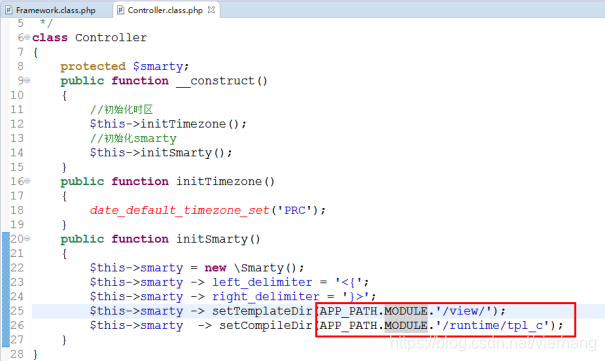The height and width of the screenshot is (361, 605).
Task: Collapse the initSmarty function fold at line 20
Action: point(27,239)
